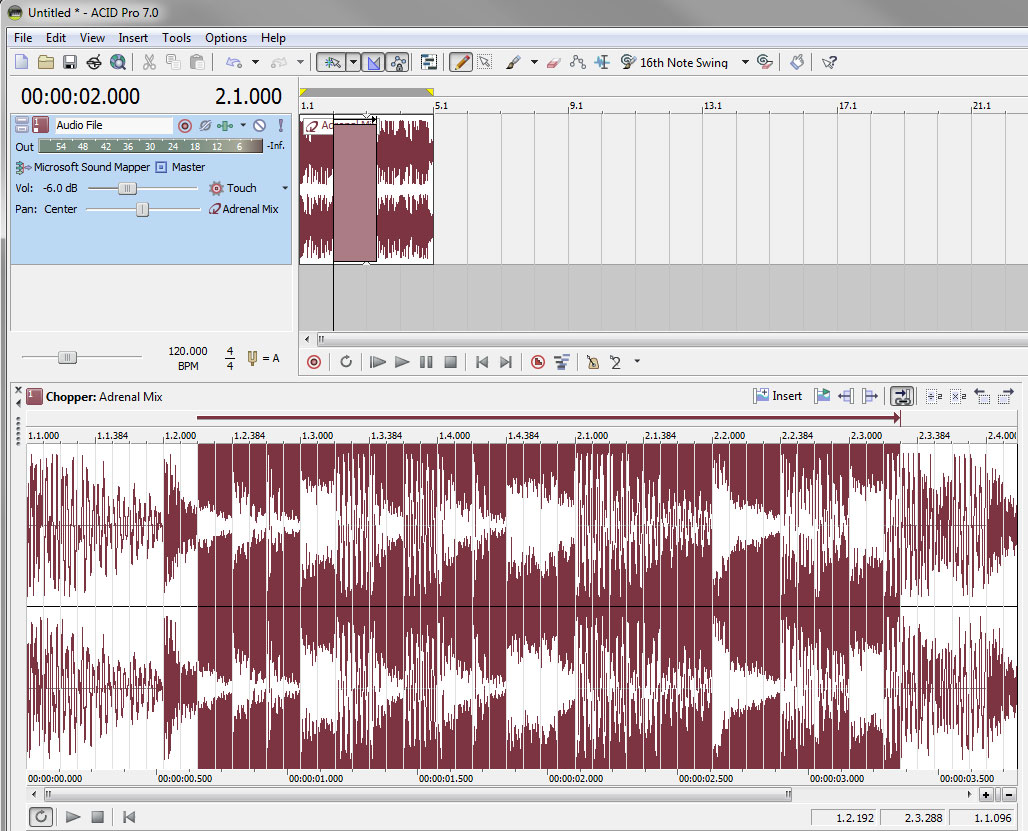The width and height of the screenshot is (1028, 831).
Task: Click the Audio File track name field
Action: point(113,125)
